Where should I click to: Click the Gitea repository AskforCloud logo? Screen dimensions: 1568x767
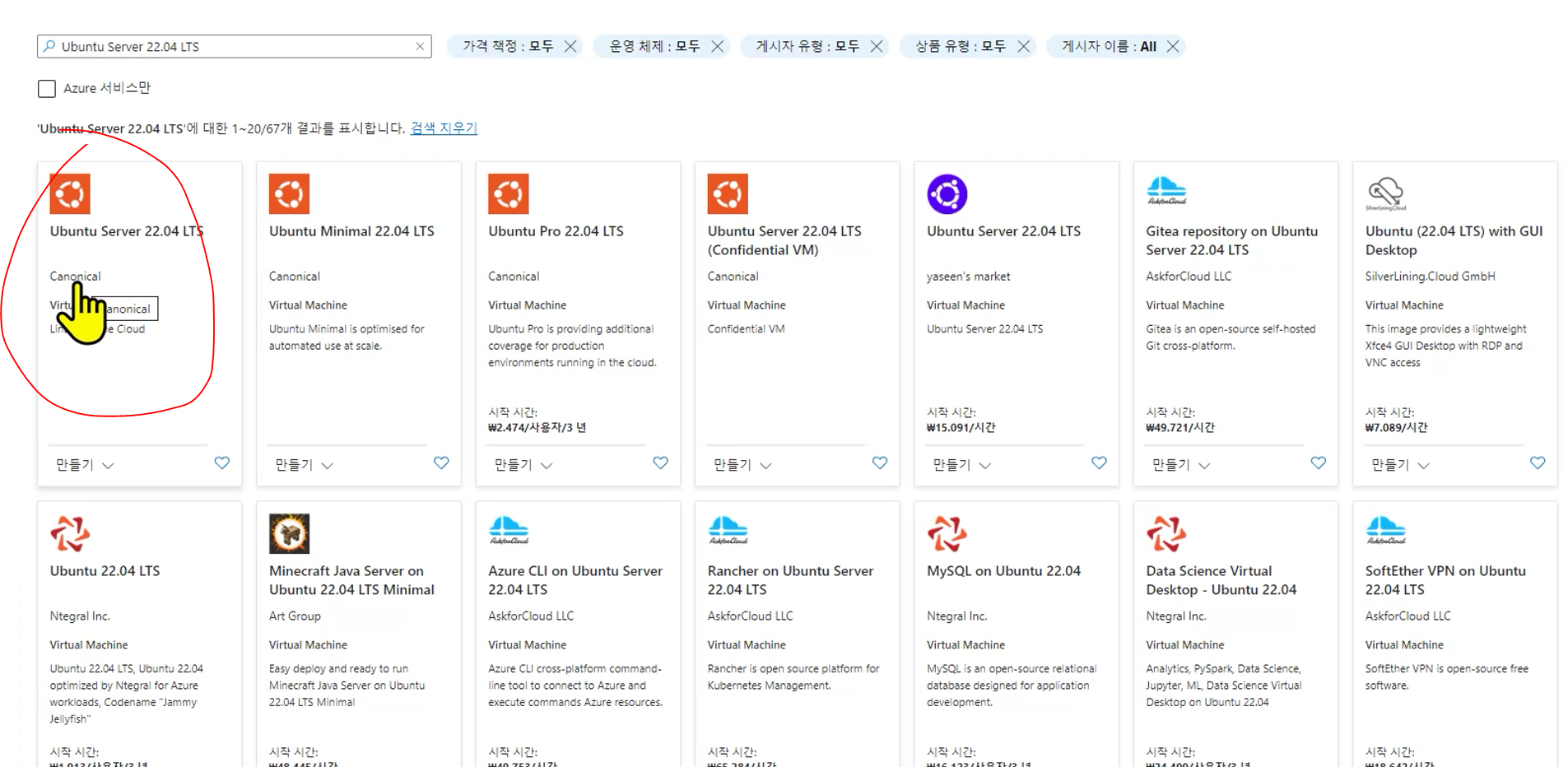click(x=1166, y=192)
